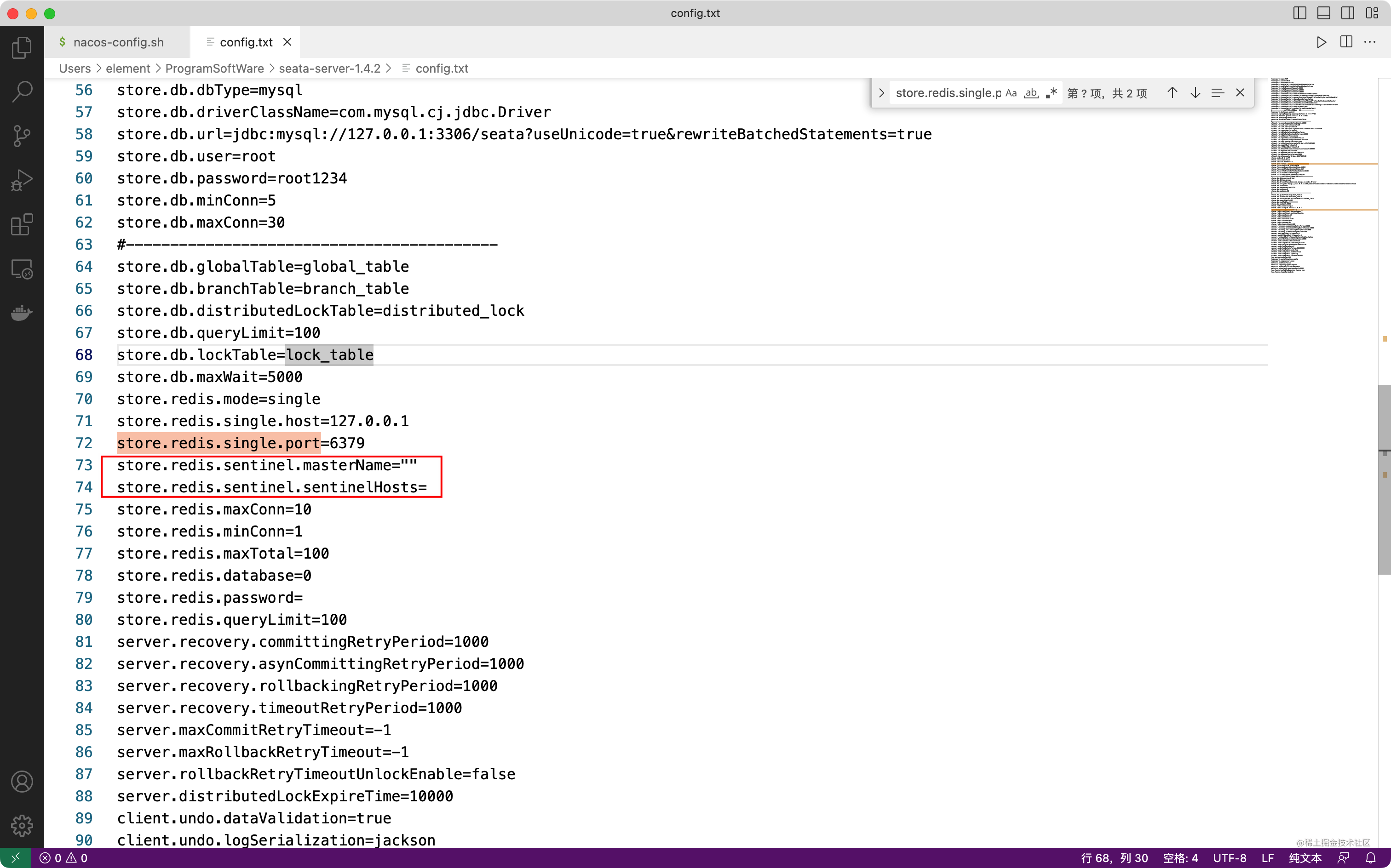Viewport: 1391px width, 868px height.
Task: Enable regular expression search
Action: pyautogui.click(x=1052, y=92)
